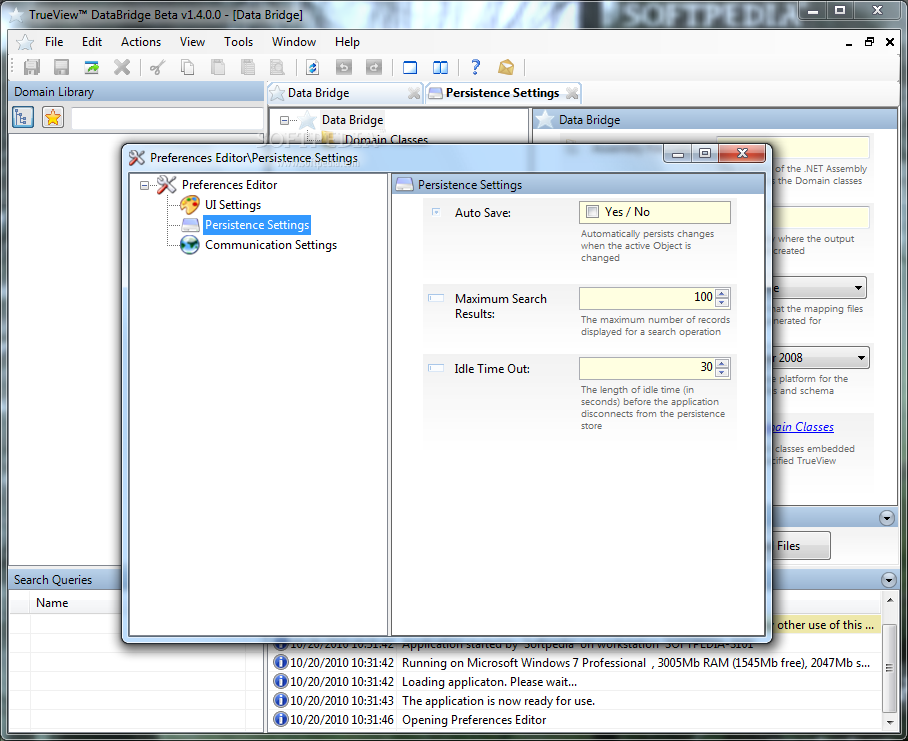Click the Redo toolbar icon
908x741 pixels.
[x=374, y=67]
